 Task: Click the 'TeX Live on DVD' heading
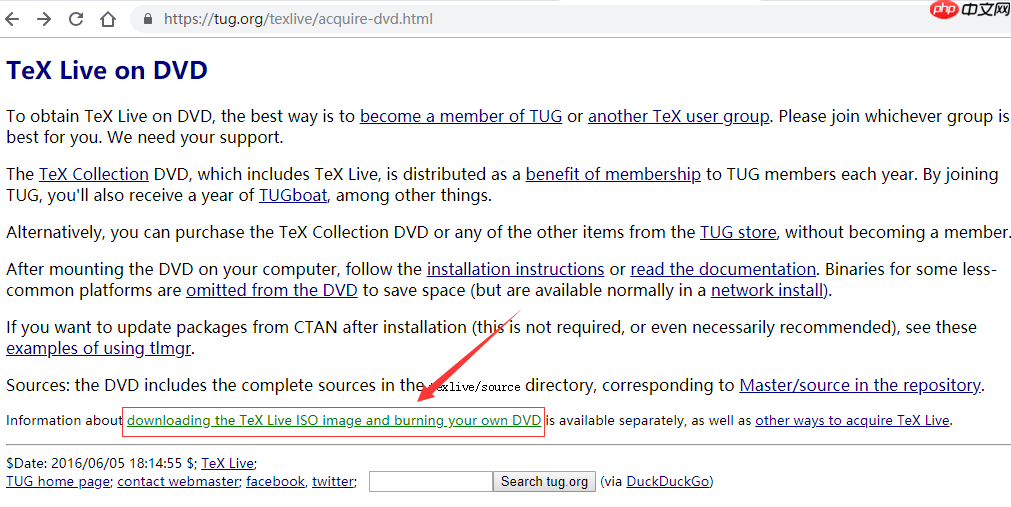pyautogui.click(x=106, y=70)
